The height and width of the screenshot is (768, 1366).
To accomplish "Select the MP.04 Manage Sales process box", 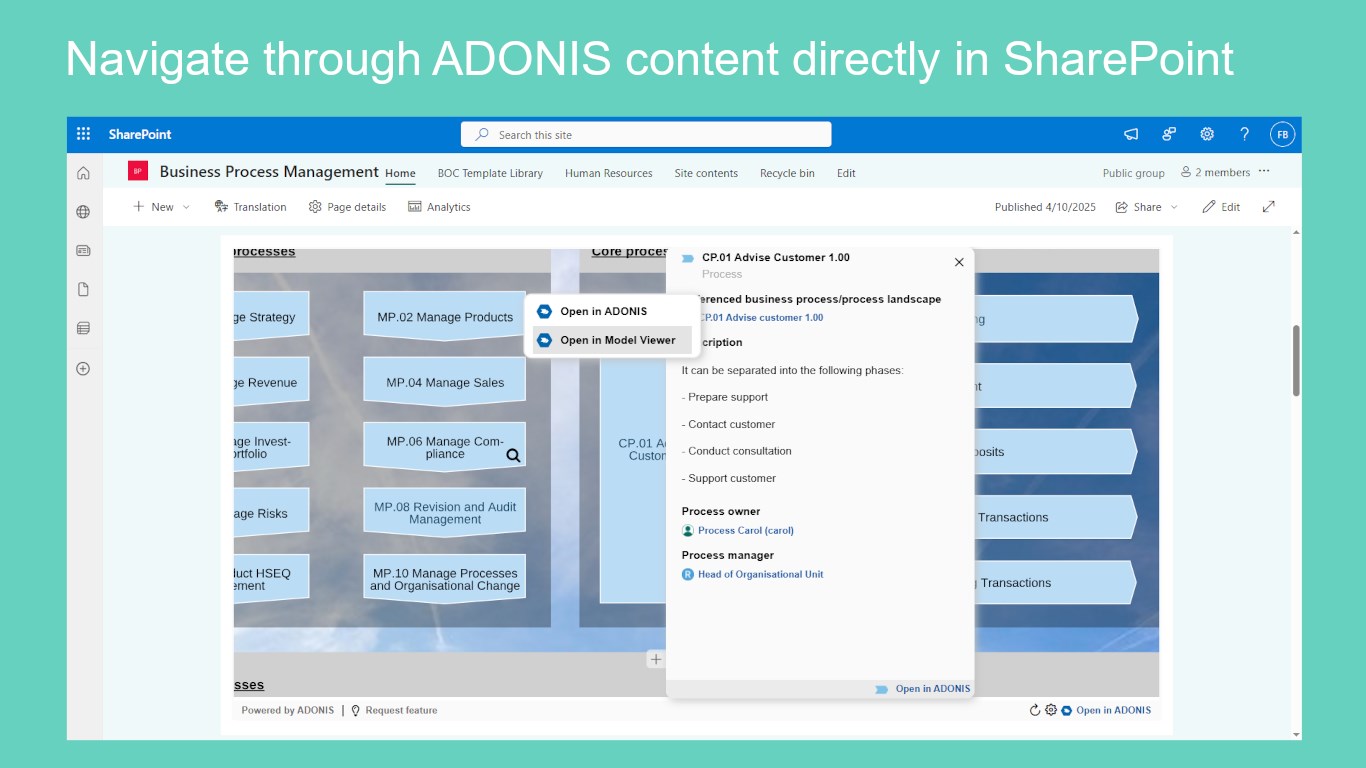I will pyautogui.click(x=444, y=382).
